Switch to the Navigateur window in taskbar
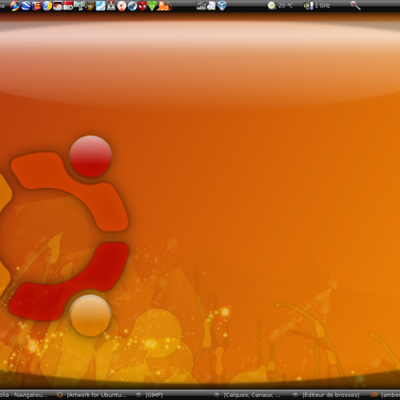 click(23, 395)
